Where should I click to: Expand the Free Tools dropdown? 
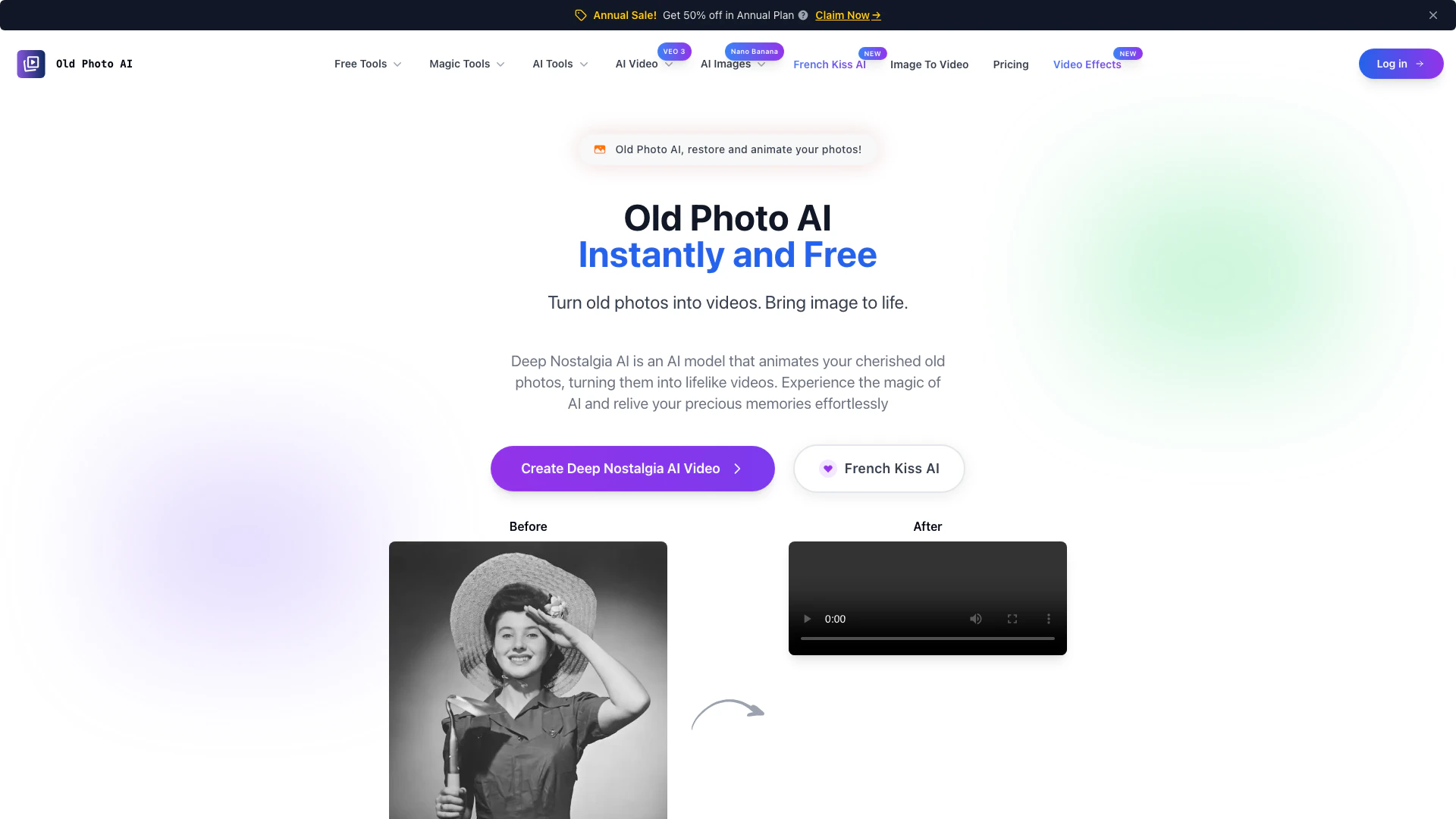coord(368,64)
